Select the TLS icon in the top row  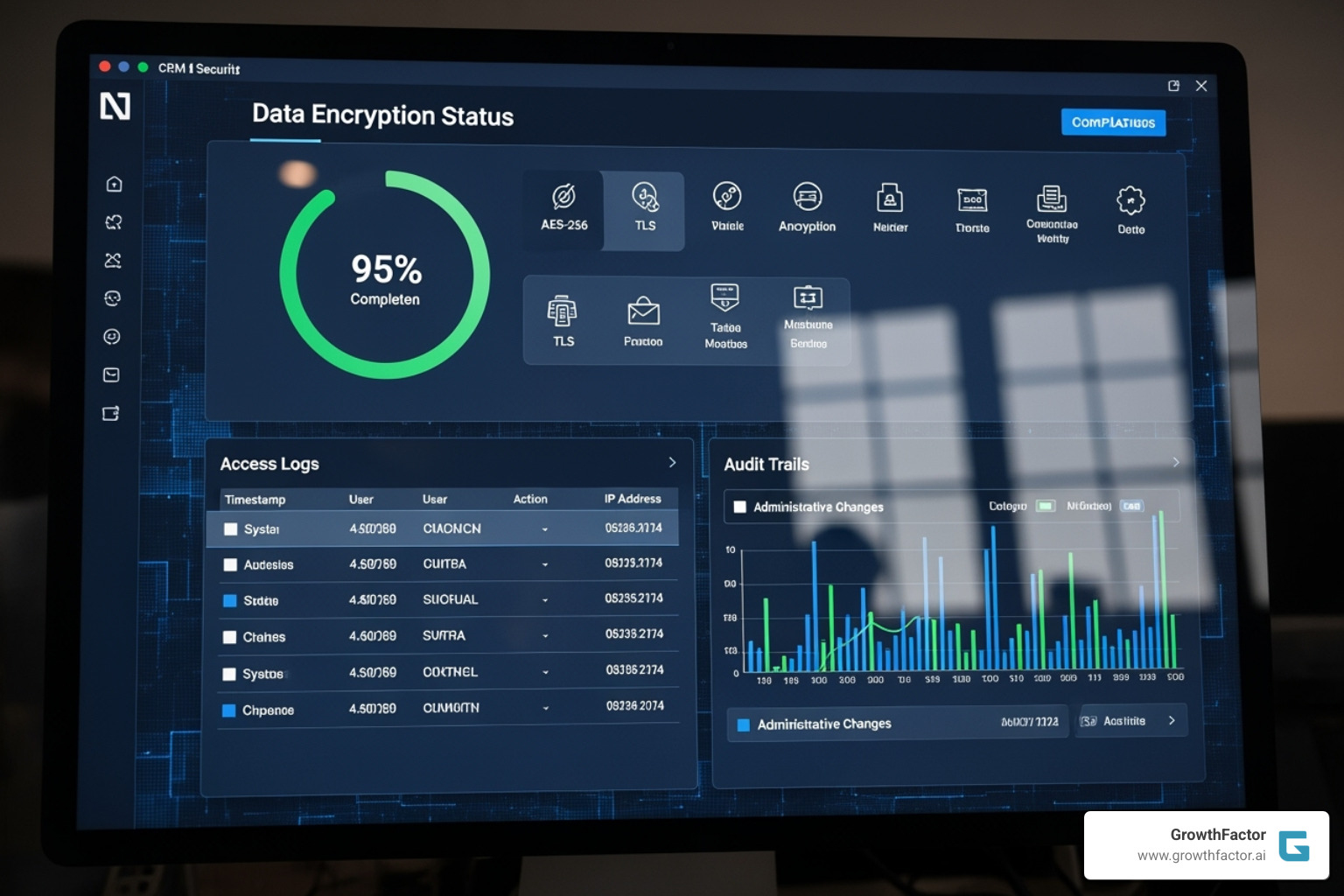645,208
